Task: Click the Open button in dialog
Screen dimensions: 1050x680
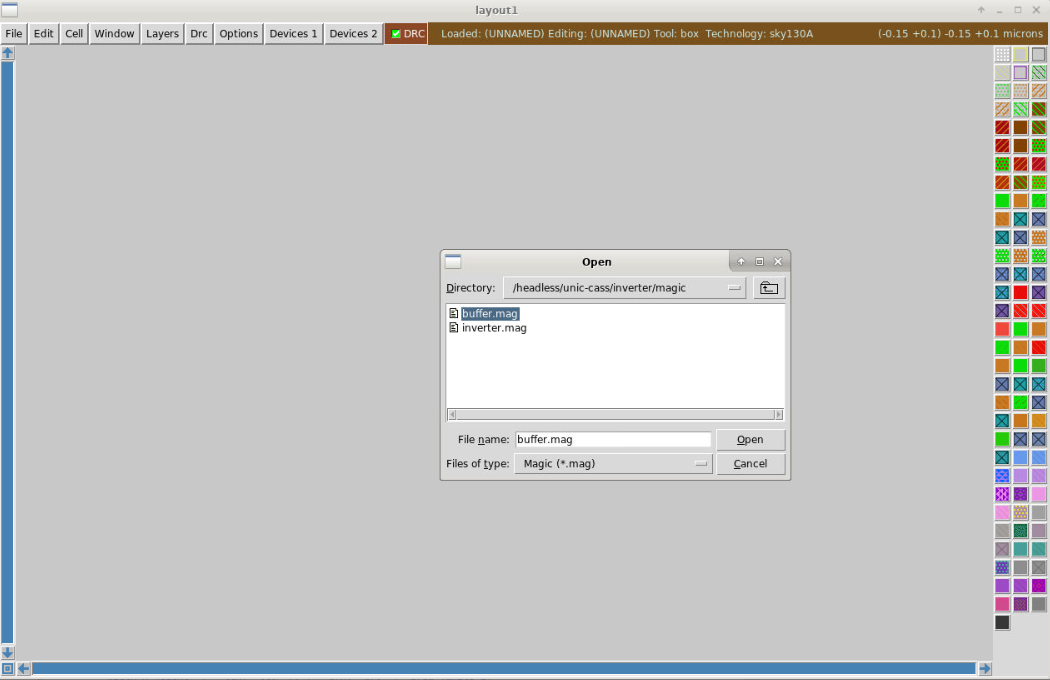Action: pos(750,439)
